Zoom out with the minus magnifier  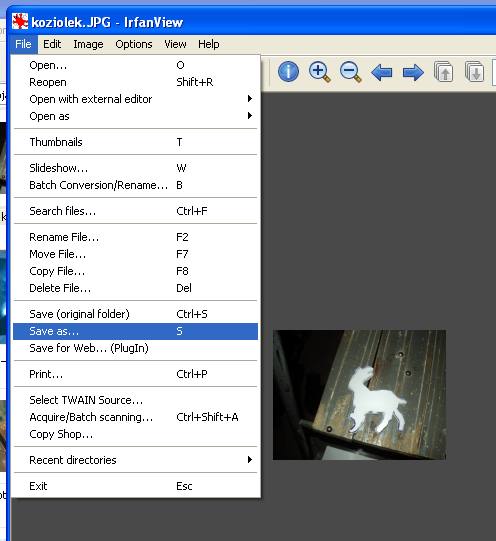pos(350,72)
